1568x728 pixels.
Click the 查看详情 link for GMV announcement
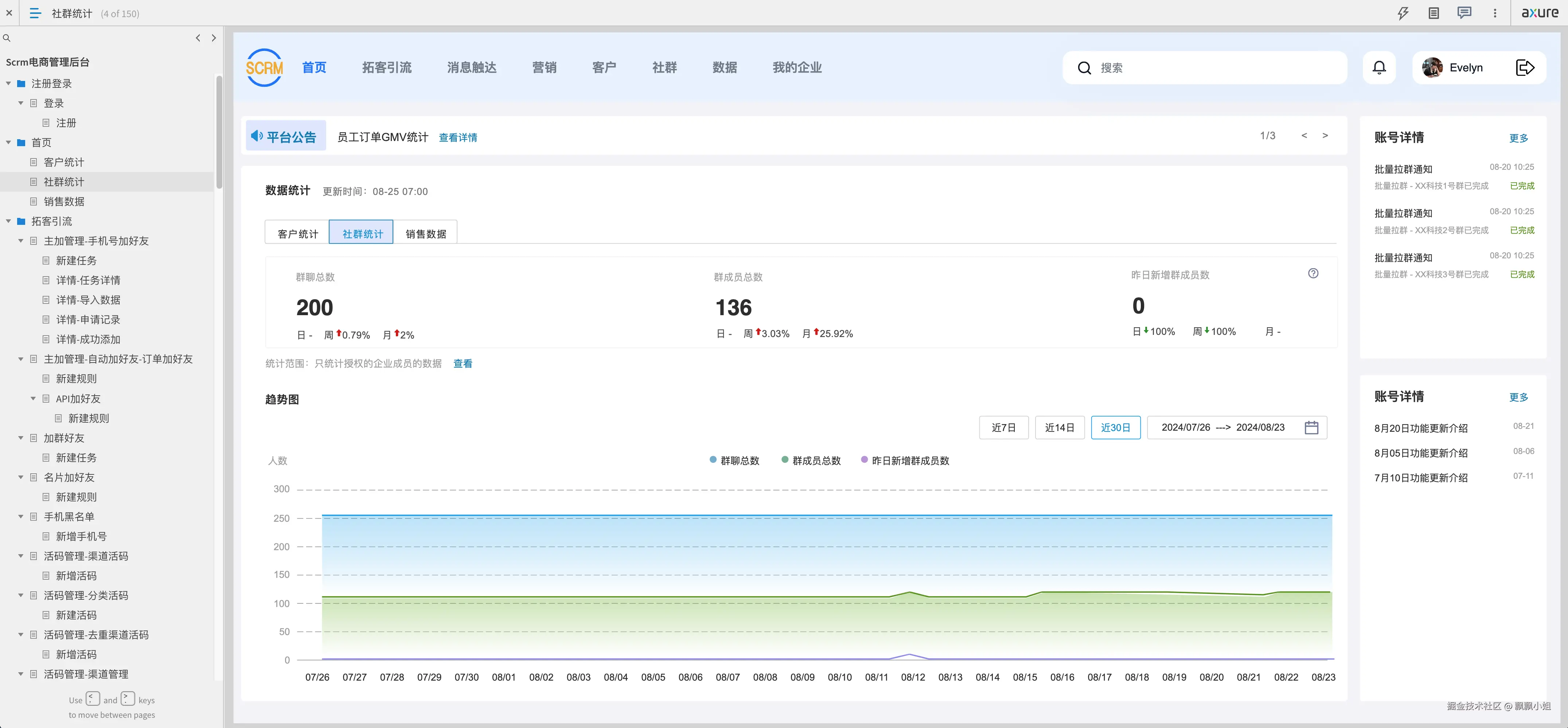458,137
